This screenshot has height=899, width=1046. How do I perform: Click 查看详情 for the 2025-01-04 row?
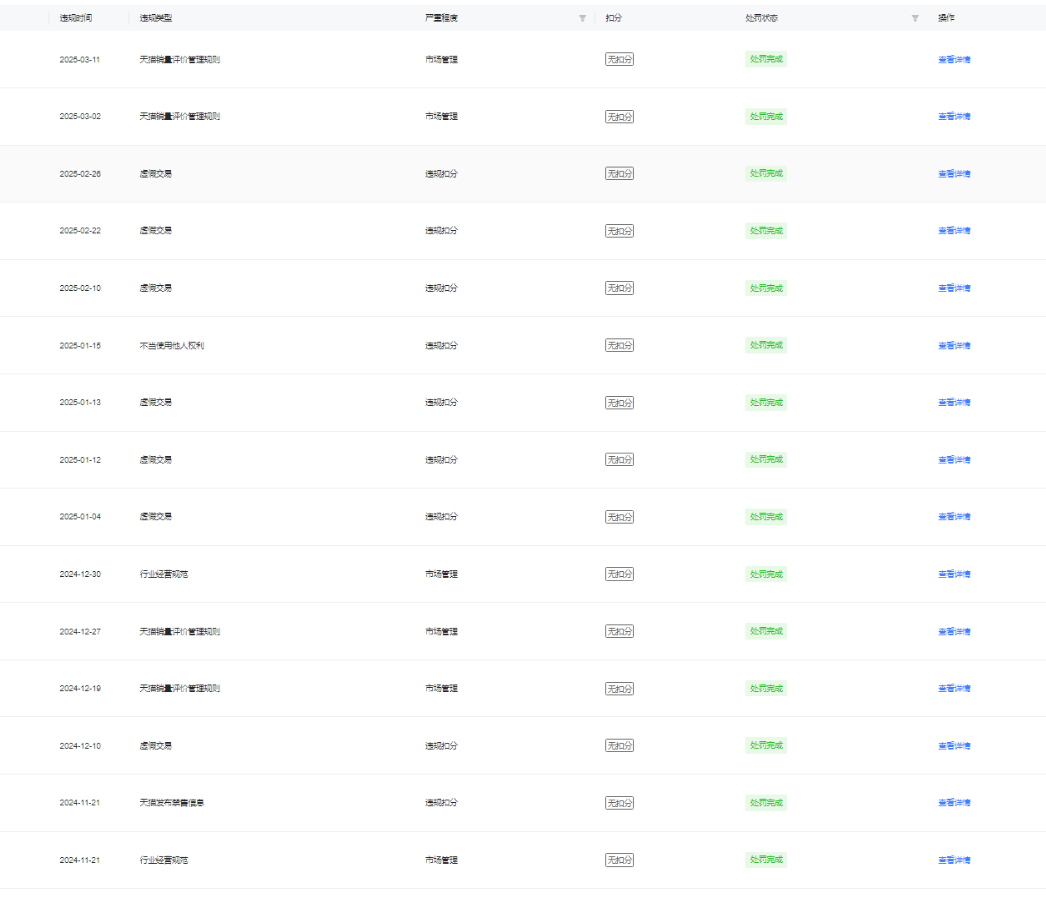coord(953,517)
